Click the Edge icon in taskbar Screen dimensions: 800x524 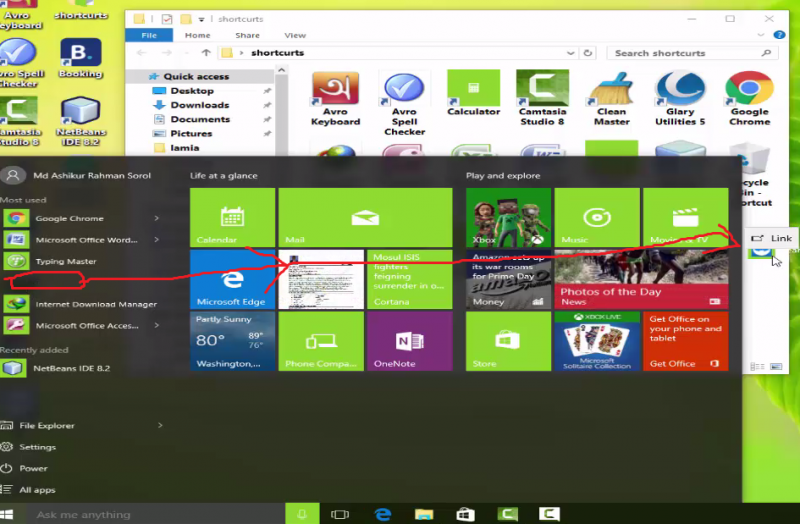pos(382,514)
